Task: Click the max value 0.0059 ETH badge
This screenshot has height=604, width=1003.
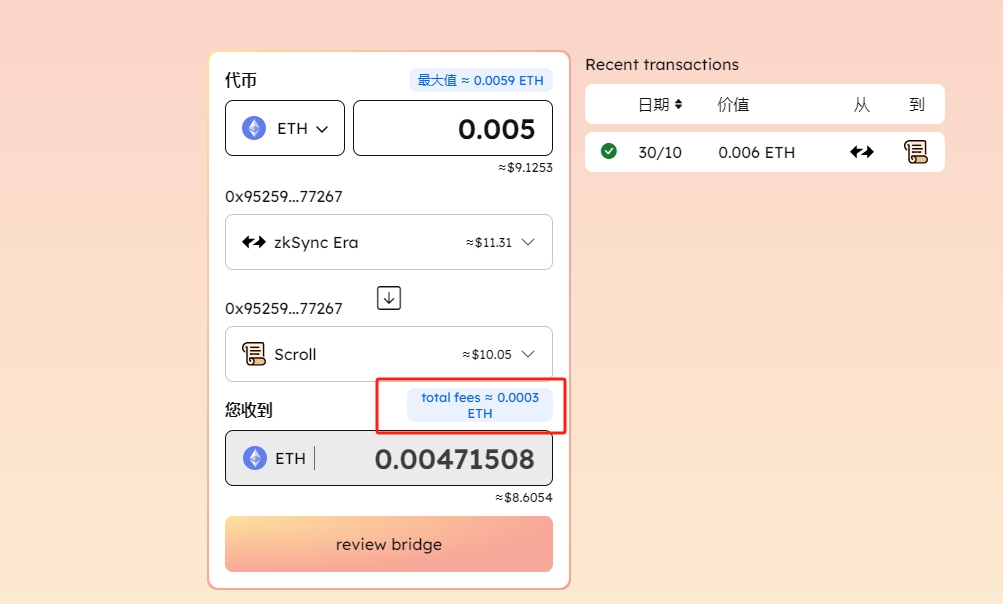Action: pyautogui.click(x=480, y=81)
